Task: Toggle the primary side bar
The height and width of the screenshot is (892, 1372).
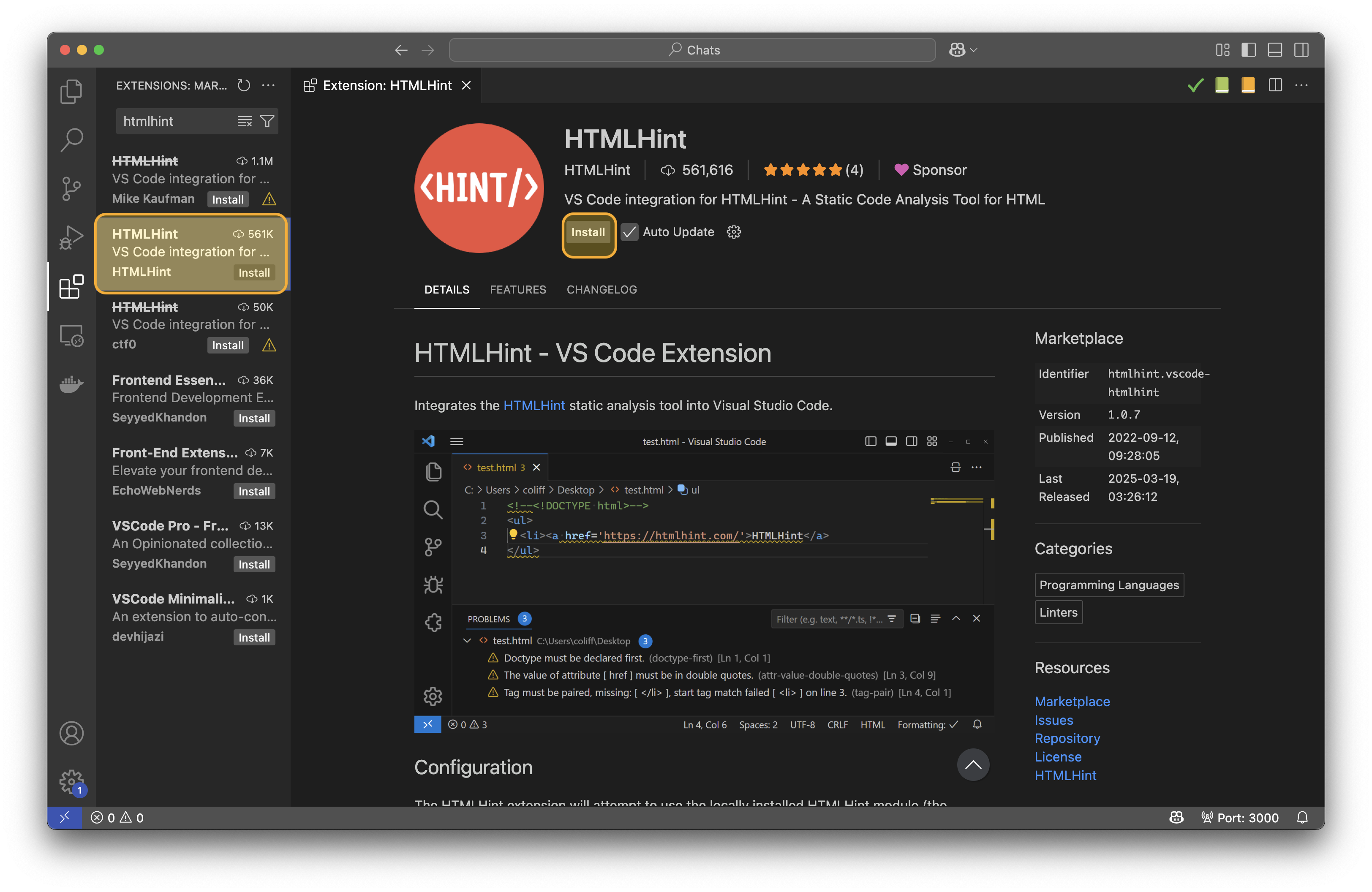Action: [1248, 50]
